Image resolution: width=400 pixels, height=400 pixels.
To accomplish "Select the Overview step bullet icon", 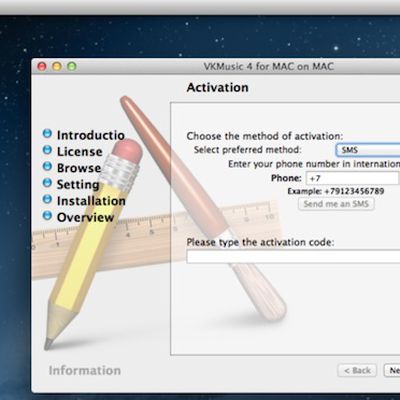I will (47, 215).
